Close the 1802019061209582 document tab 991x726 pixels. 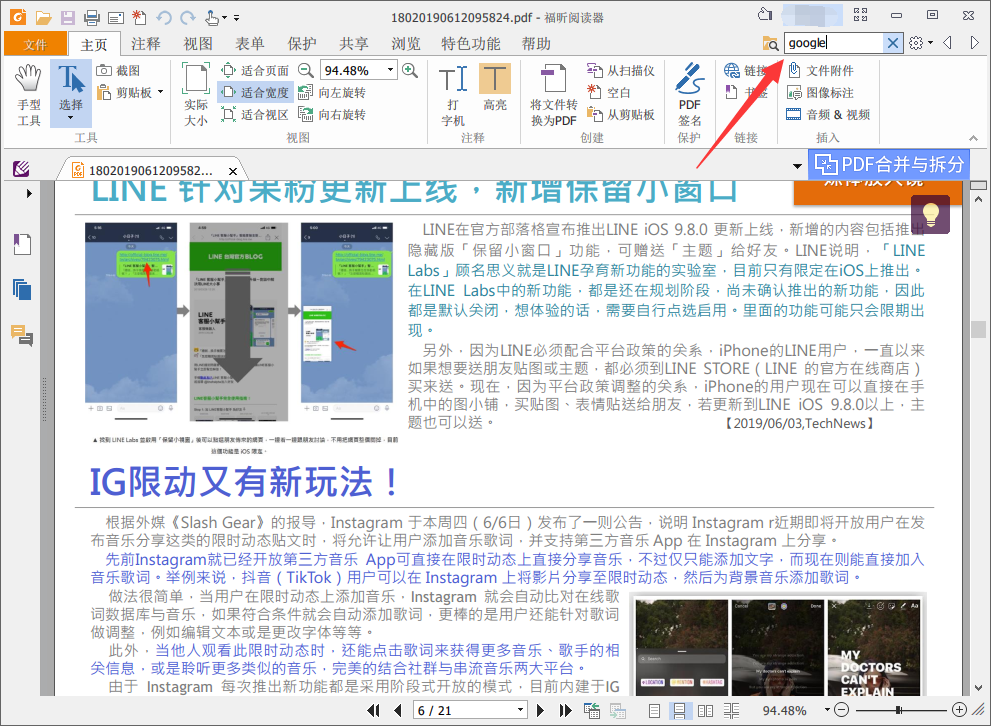[233, 171]
